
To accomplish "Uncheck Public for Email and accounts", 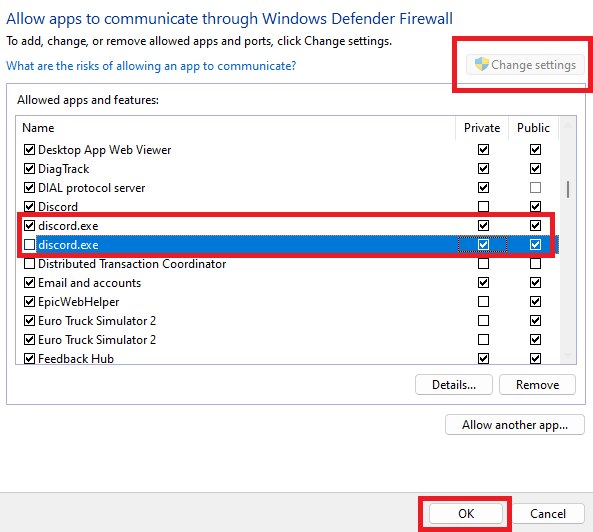I will 535,282.
